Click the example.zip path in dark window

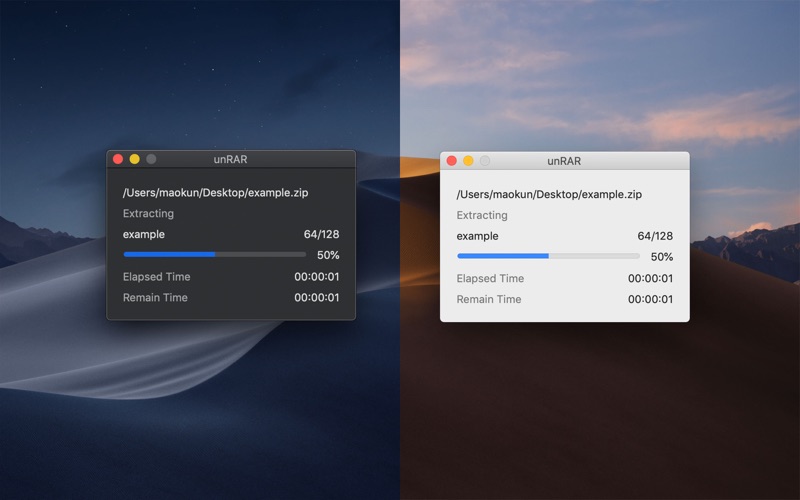[215, 193]
